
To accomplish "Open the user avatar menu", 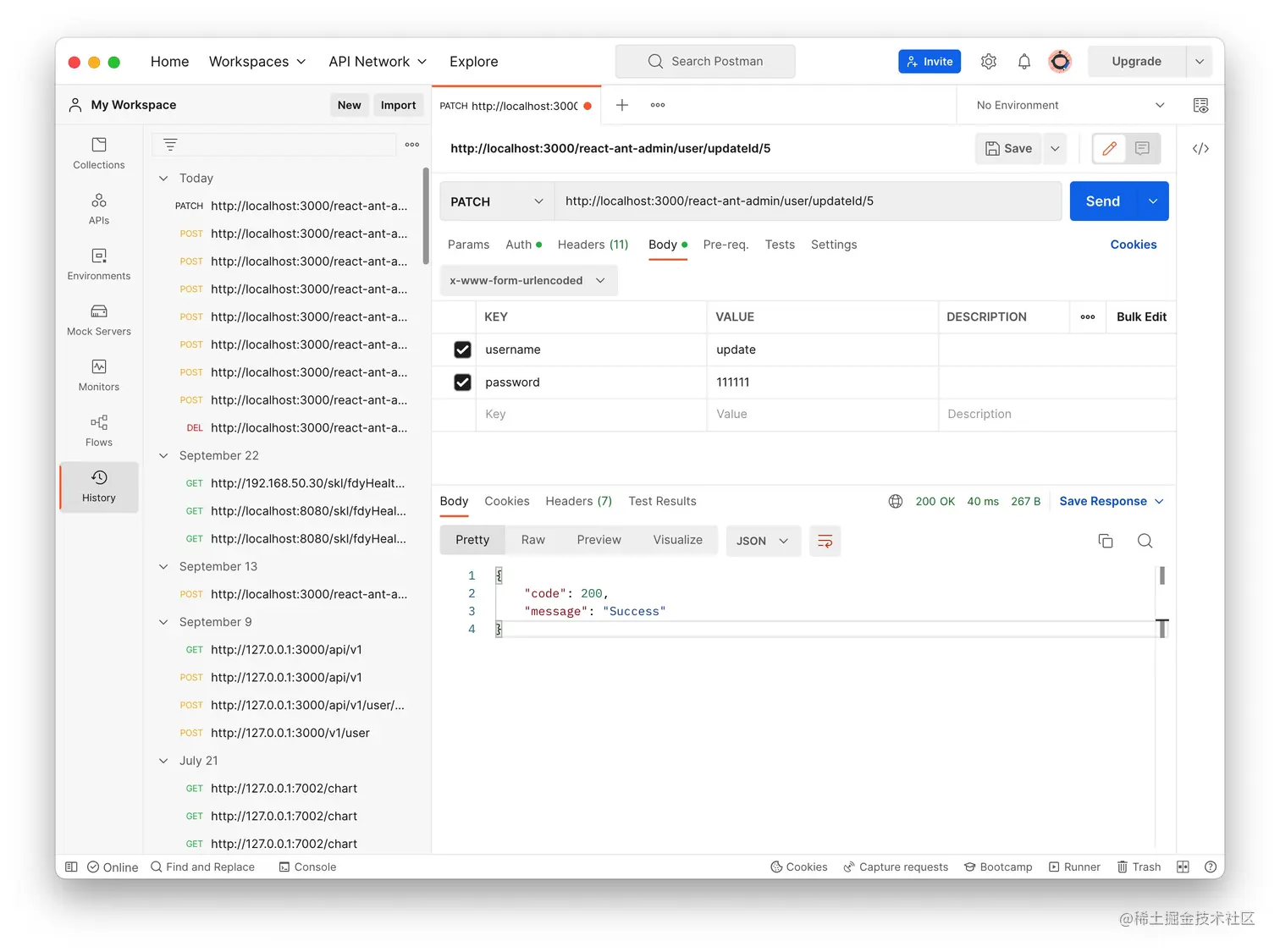I will (x=1060, y=62).
